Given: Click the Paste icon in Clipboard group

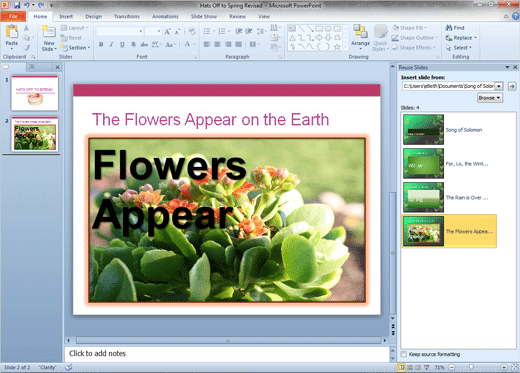Looking at the screenshot, I should pyautogui.click(x=12, y=32).
